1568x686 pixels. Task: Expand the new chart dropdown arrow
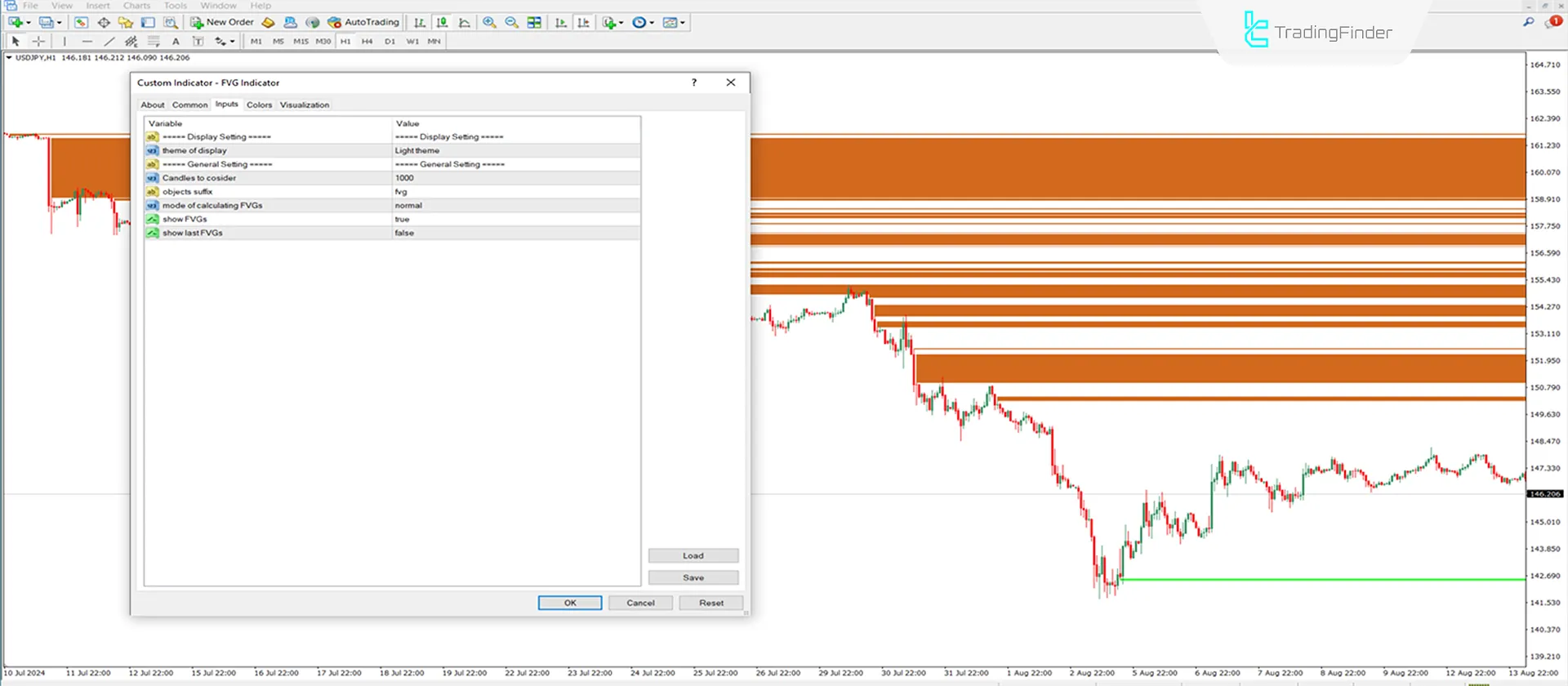point(29,23)
